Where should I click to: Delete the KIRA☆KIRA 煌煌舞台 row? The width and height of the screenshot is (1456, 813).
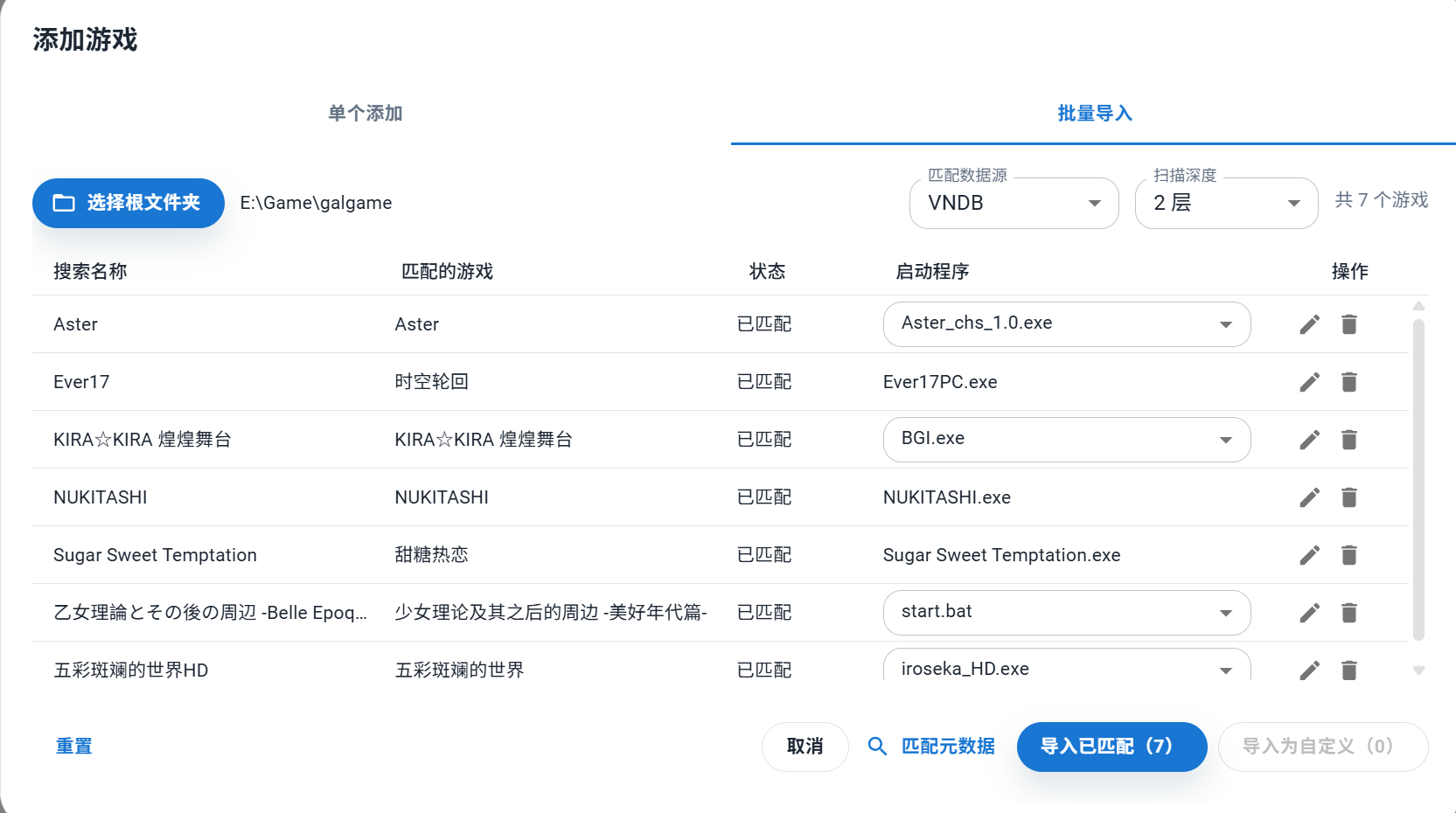[x=1349, y=440]
